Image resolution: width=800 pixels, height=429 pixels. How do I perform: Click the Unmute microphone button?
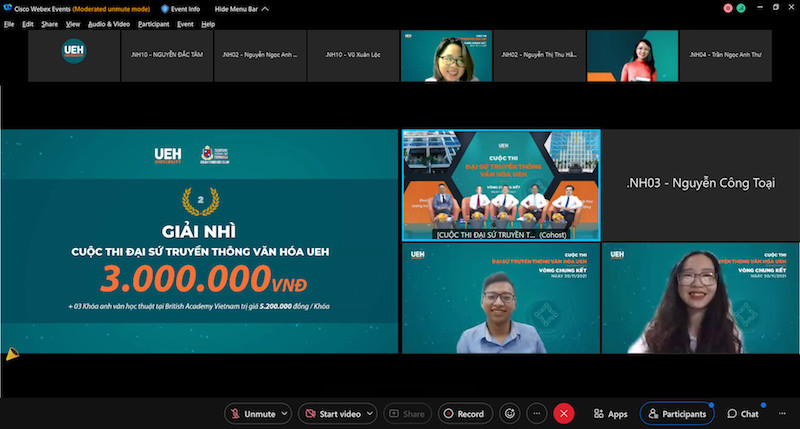[x=252, y=413]
